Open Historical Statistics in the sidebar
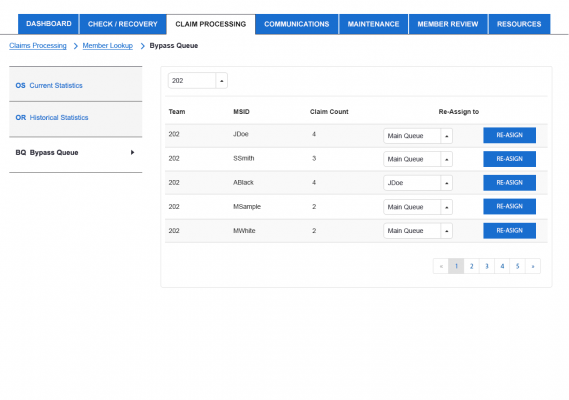This screenshot has width=569, height=400. point(75,118)
